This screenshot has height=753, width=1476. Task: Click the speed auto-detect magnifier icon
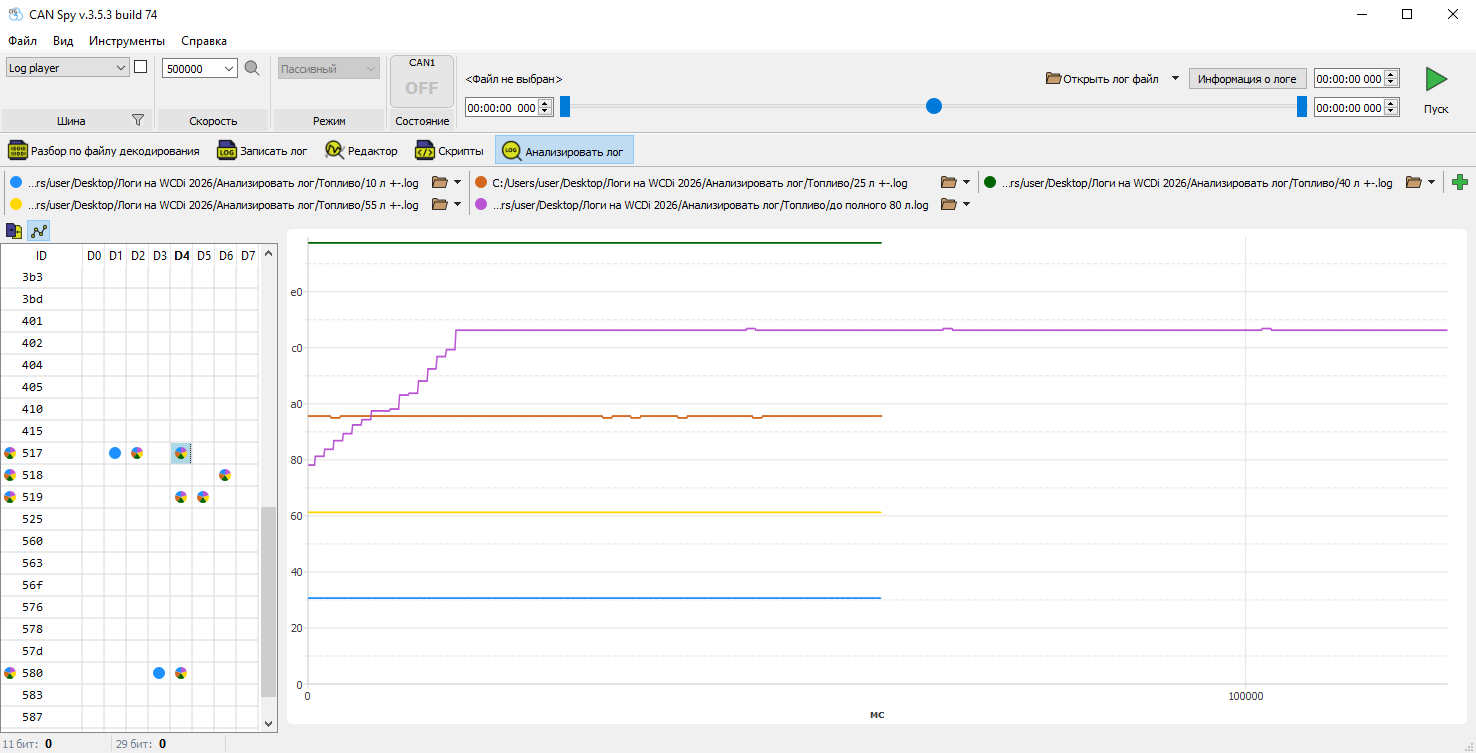[x=252, y=68]
